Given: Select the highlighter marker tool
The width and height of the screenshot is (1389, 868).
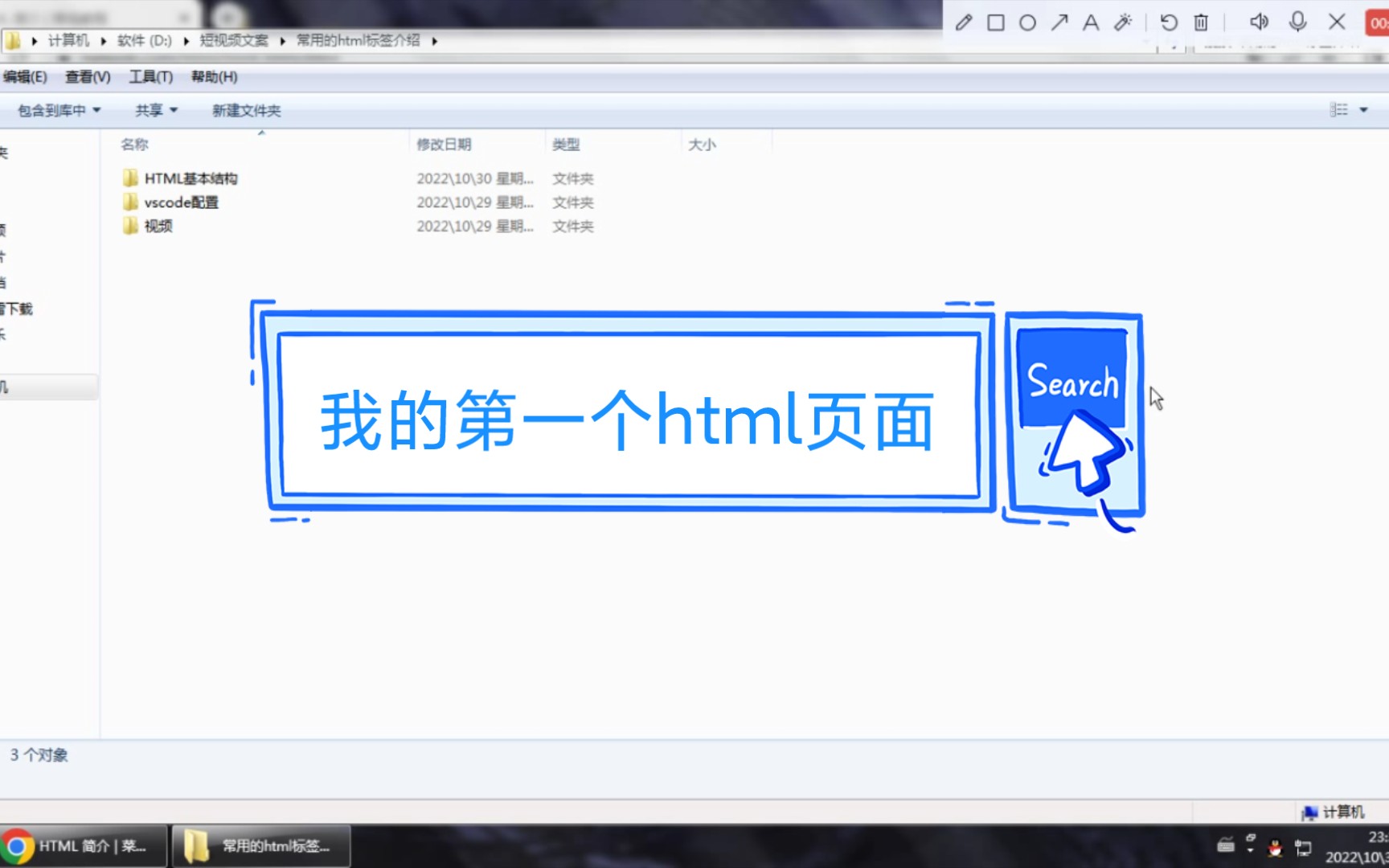Looking at the screenshot, I should click(1123, 22).
